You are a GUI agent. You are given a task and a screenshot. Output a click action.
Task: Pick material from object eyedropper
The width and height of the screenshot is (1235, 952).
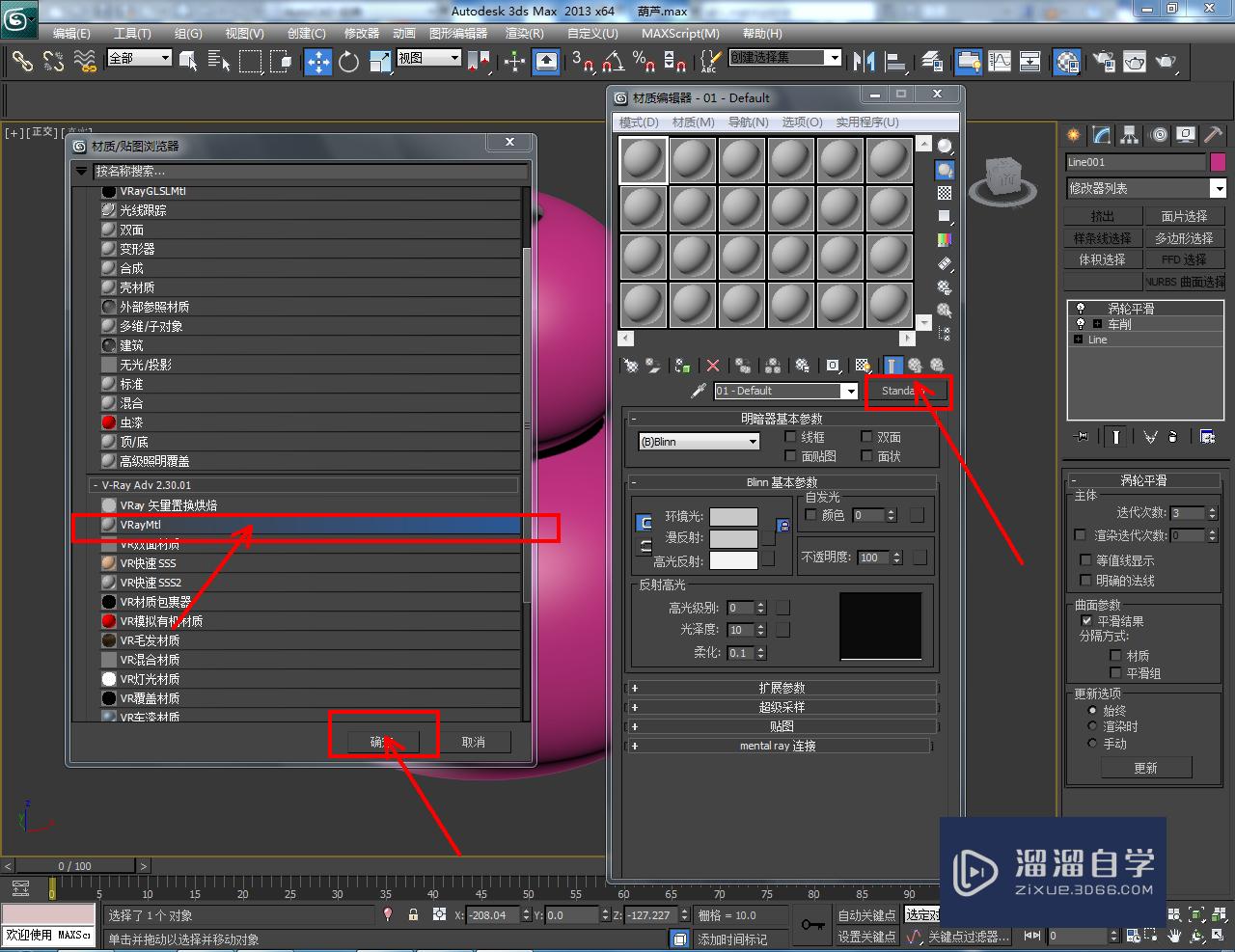click(699, 391)
